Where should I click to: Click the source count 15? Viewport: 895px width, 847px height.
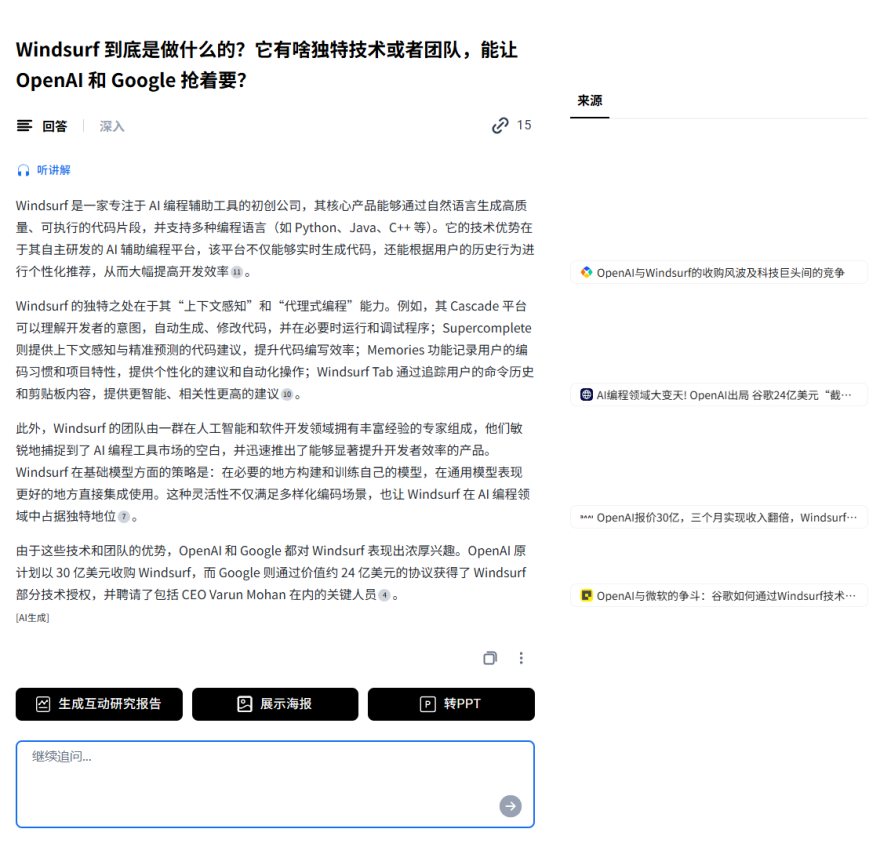[x=524, y=126]
